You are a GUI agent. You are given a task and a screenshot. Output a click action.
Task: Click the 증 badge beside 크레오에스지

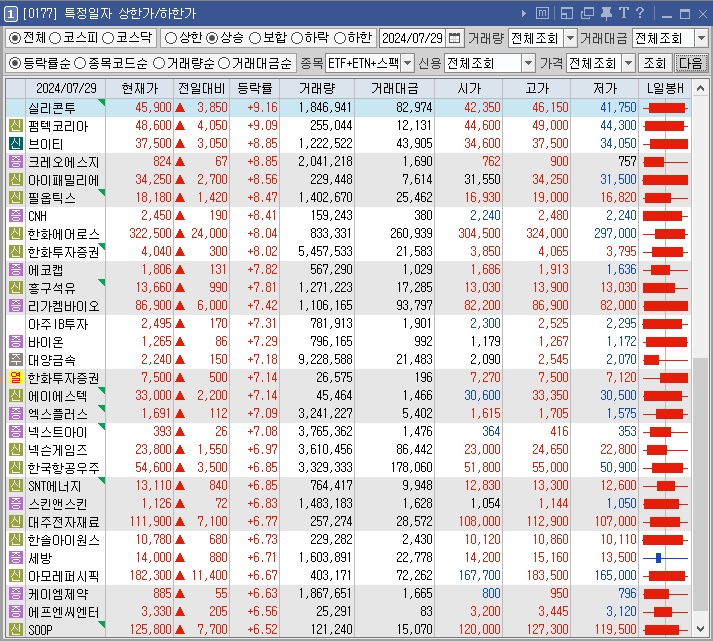click(x=15, y=161)
